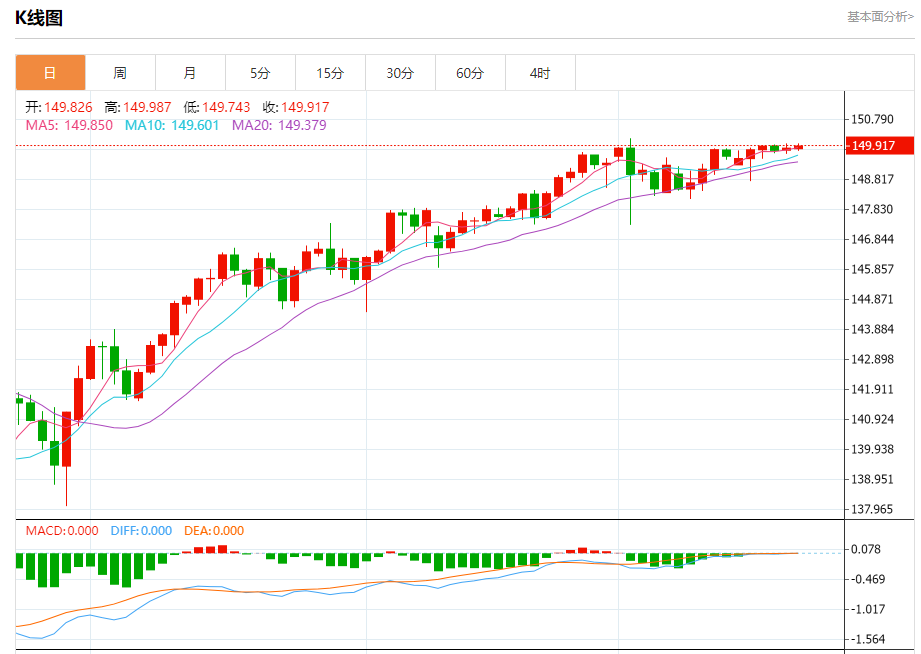Viewport: 921px width, 654px height.
Task: Open the 4时 interval tab
Action: (540, 73)
